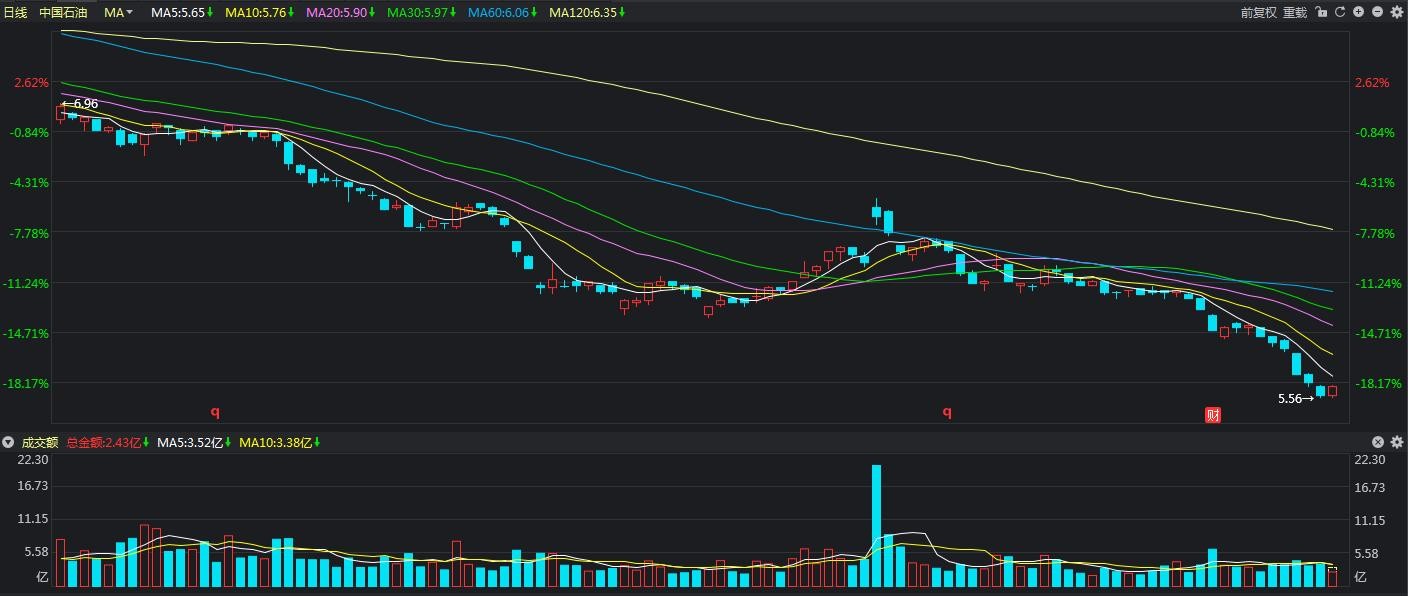The height and width of the screenshot is (596, 1408).
Task: Click the second red q marker near the center
Action: click(947, 411)
